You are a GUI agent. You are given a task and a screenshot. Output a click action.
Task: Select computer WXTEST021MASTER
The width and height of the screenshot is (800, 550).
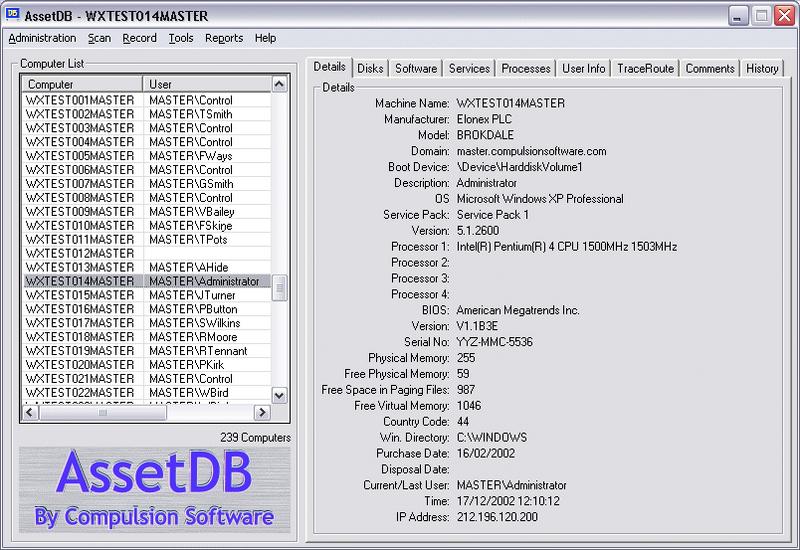[x=80, y=379]
